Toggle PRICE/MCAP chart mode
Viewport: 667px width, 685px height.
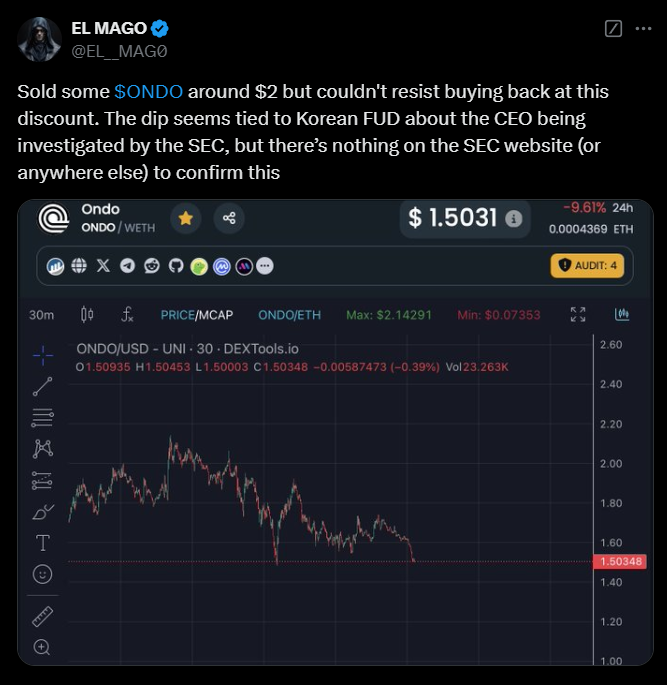197,315
